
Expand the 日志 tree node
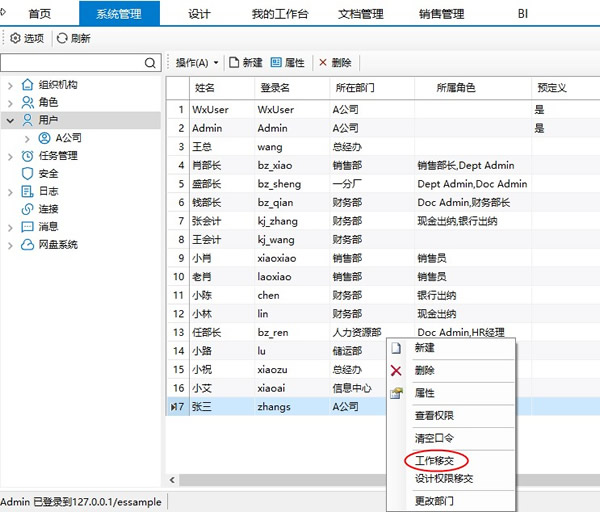coord(10,192)
